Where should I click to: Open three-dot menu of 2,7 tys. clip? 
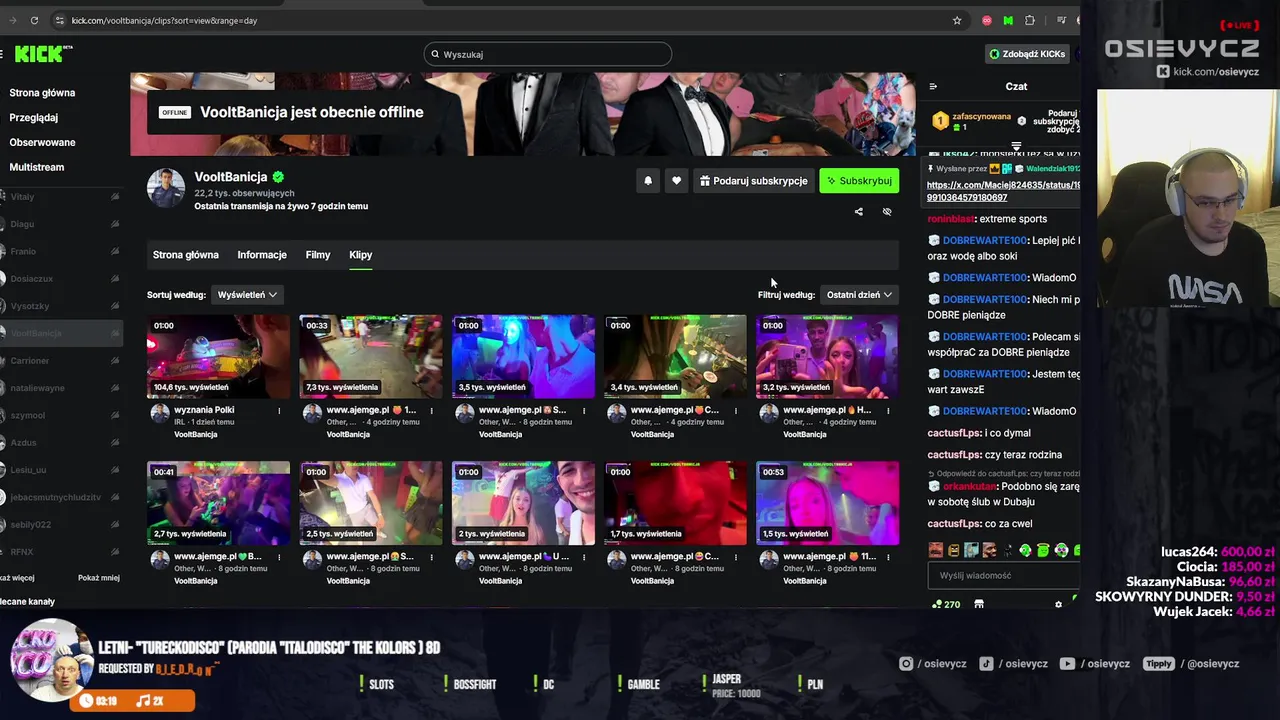click(279, 557)
